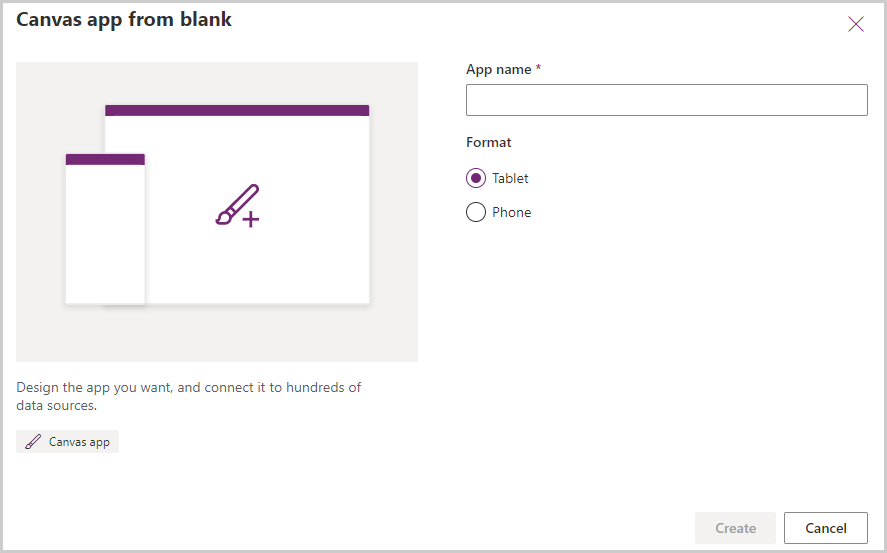Select the Tablet format radio button
887x553 pixels.
(x=476, y=178)
